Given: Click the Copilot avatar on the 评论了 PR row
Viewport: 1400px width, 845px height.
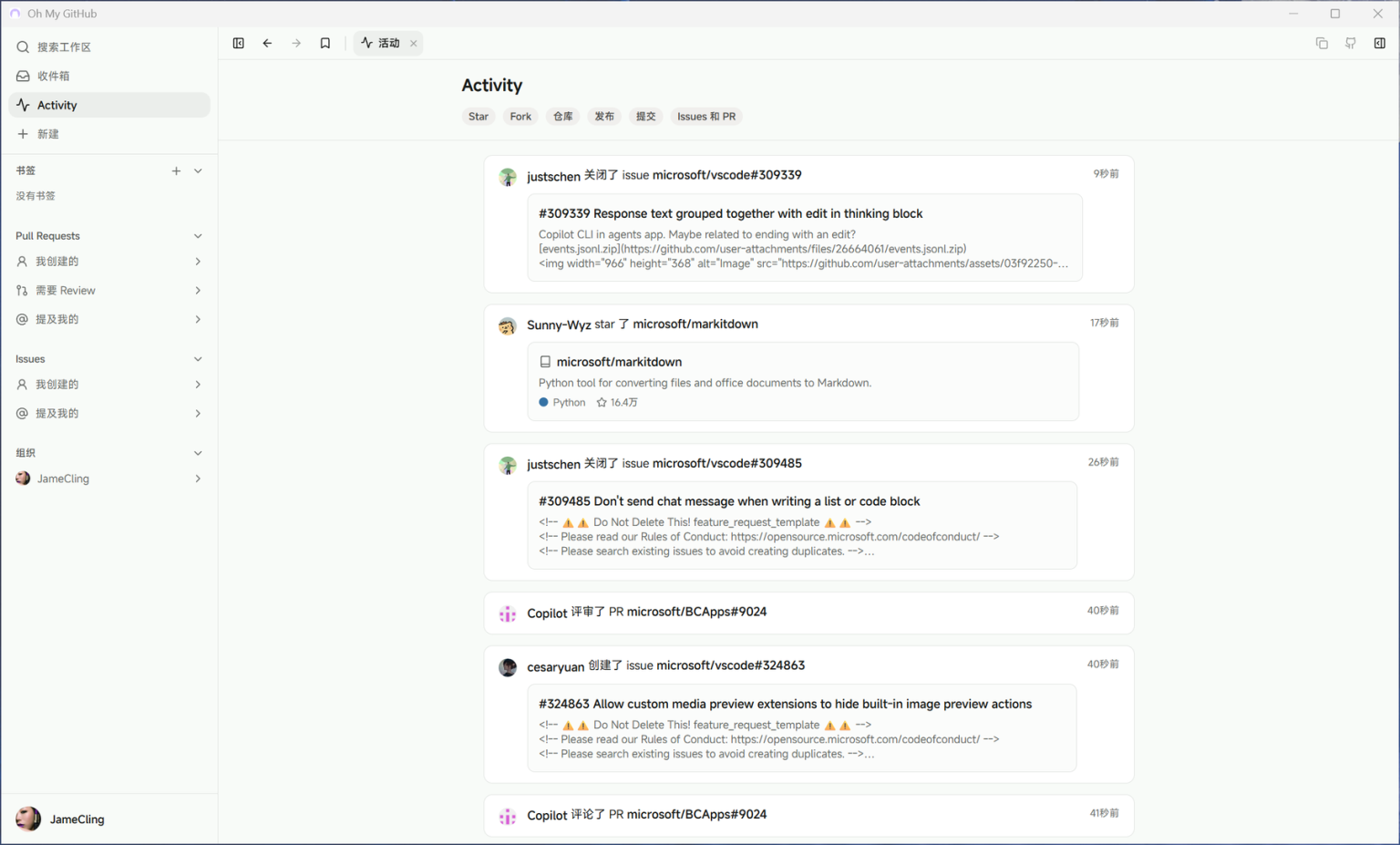Looking at the screenshot, I should (x=508, y=816).
